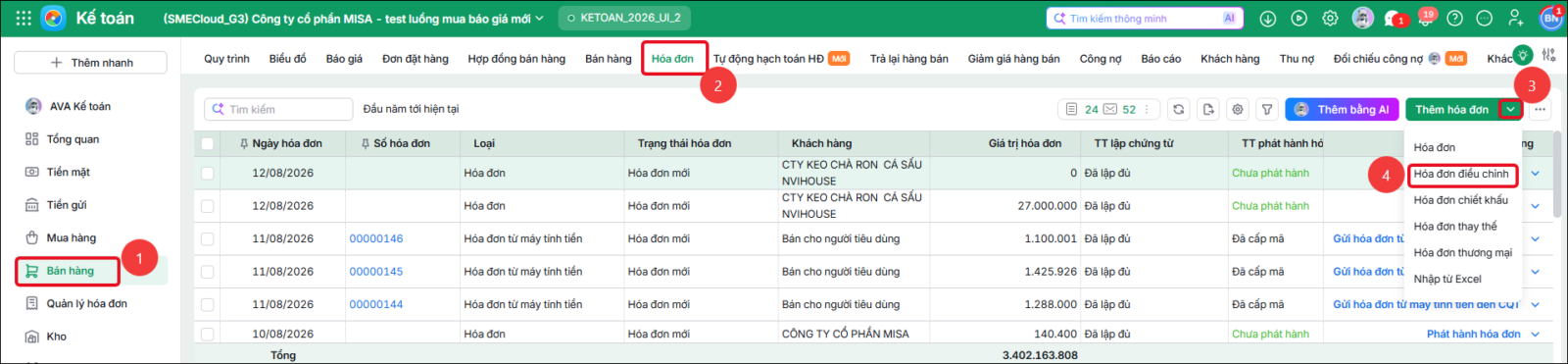Check the row for invoice 00000146

tap(207, 238)
